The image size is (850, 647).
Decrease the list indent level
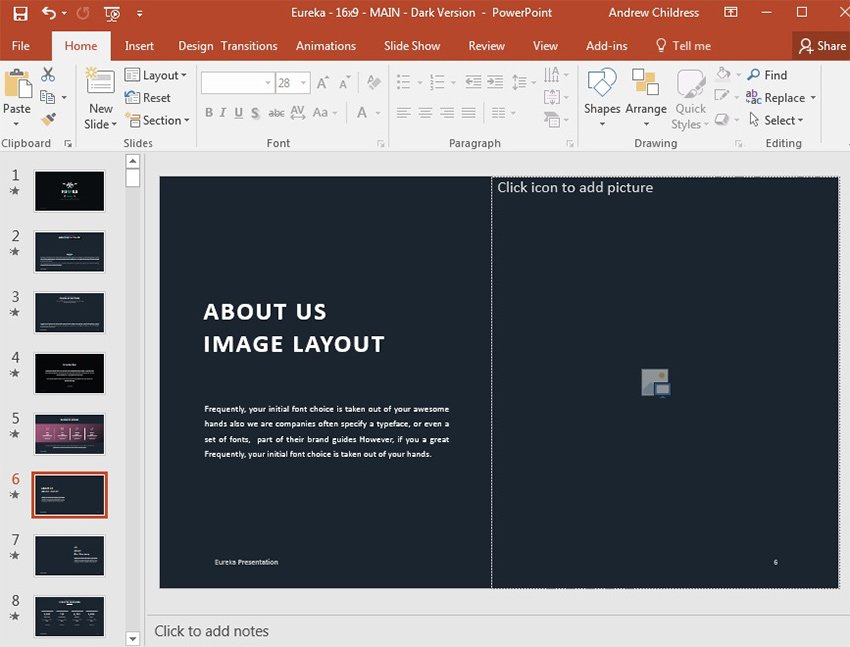(x=473, y=82)
